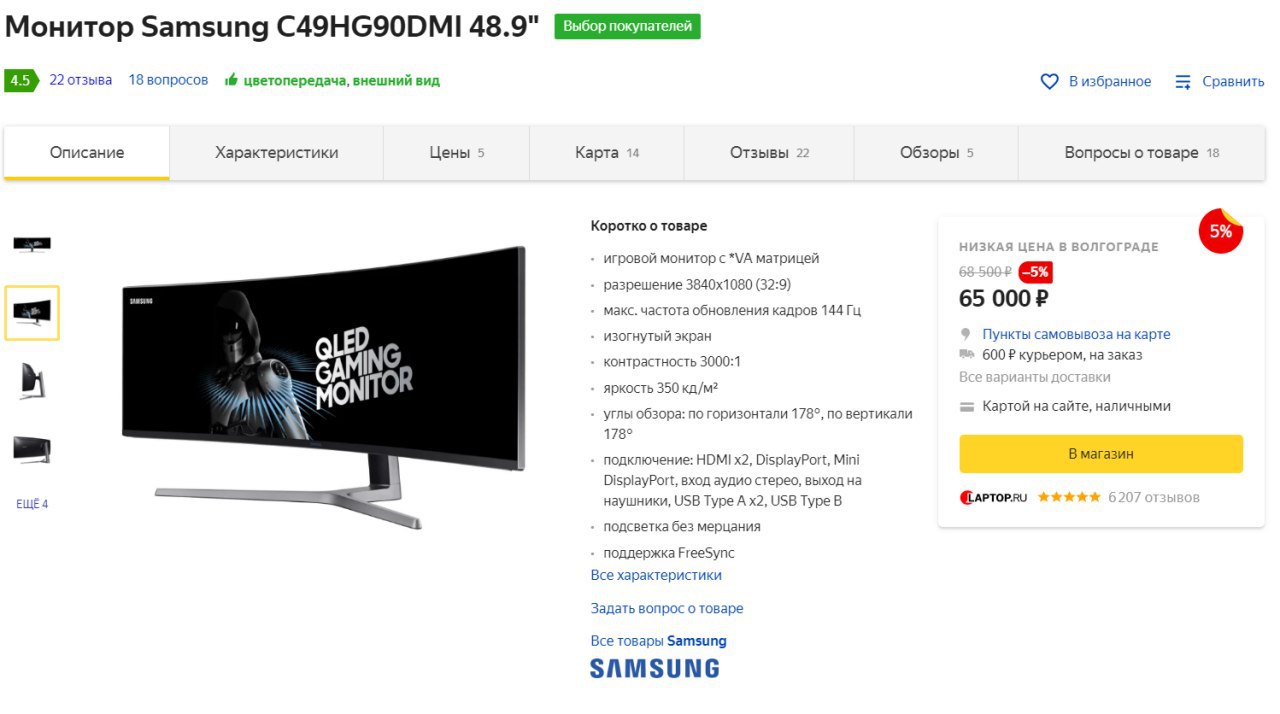
Task: Click the 4.5 rating badge
Action: [20, 81]
